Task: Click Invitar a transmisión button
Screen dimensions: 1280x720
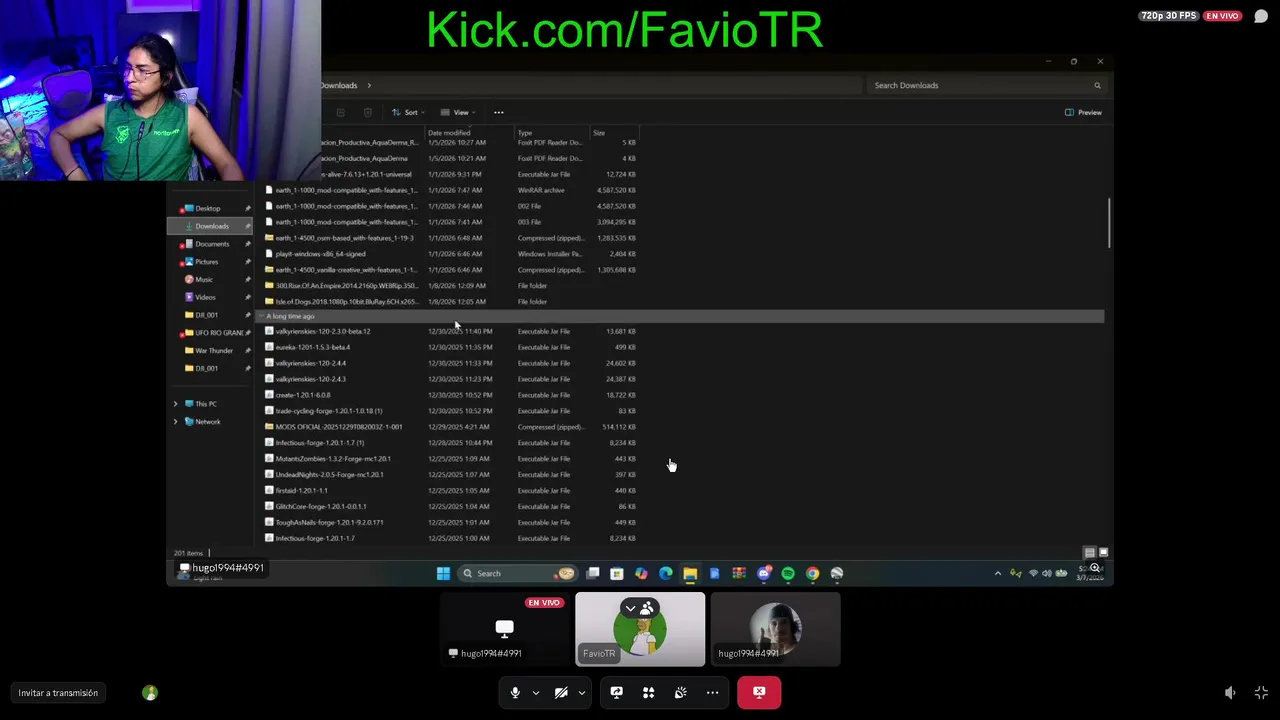Action: click(58, 693)
